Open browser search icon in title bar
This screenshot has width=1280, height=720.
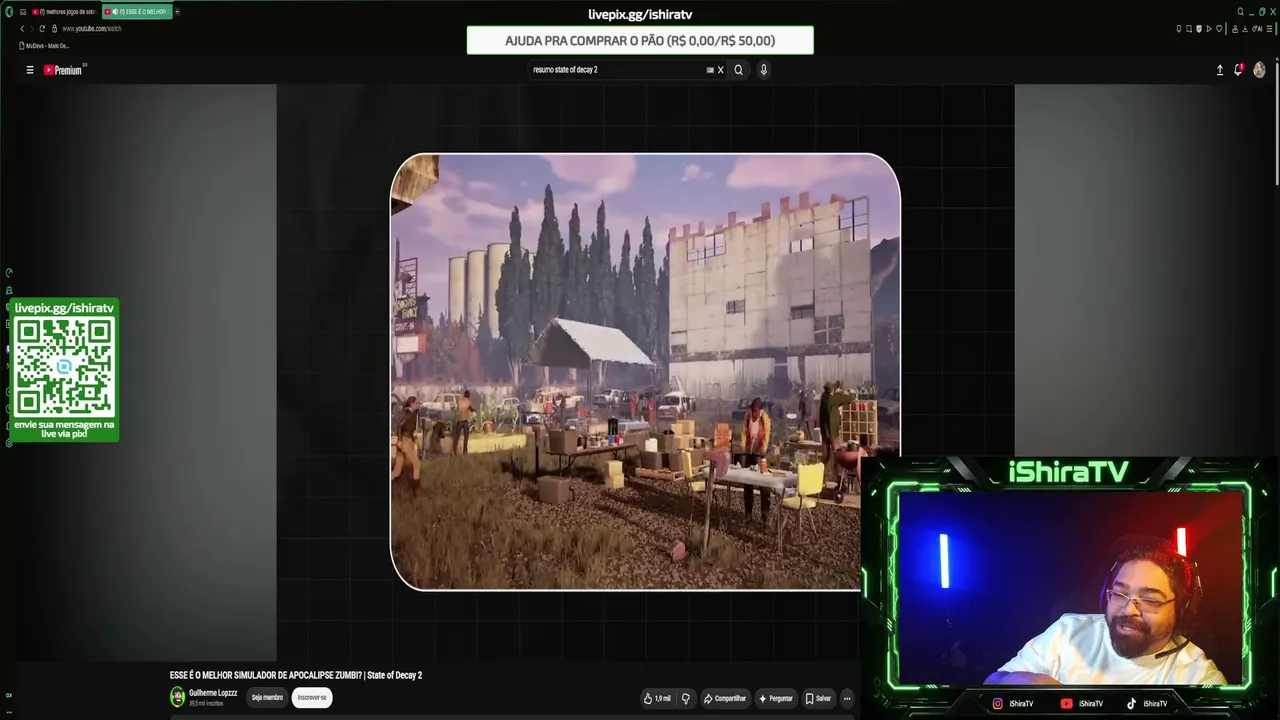tap(1241, 12)
